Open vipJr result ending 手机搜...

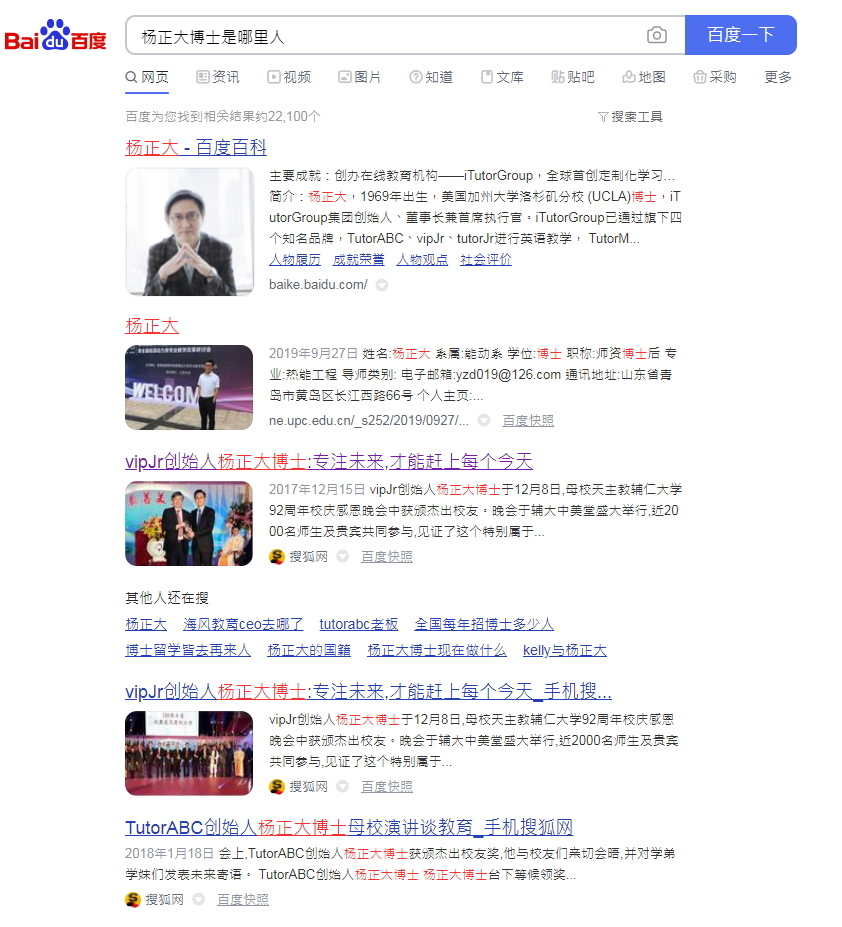(x=368, y=691)
